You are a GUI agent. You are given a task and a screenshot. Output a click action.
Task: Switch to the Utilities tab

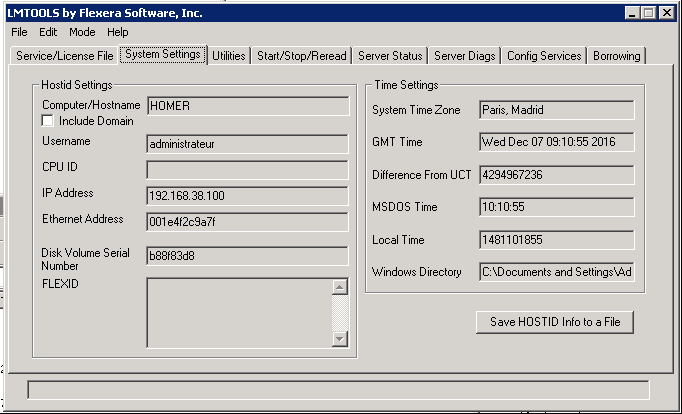229,56
